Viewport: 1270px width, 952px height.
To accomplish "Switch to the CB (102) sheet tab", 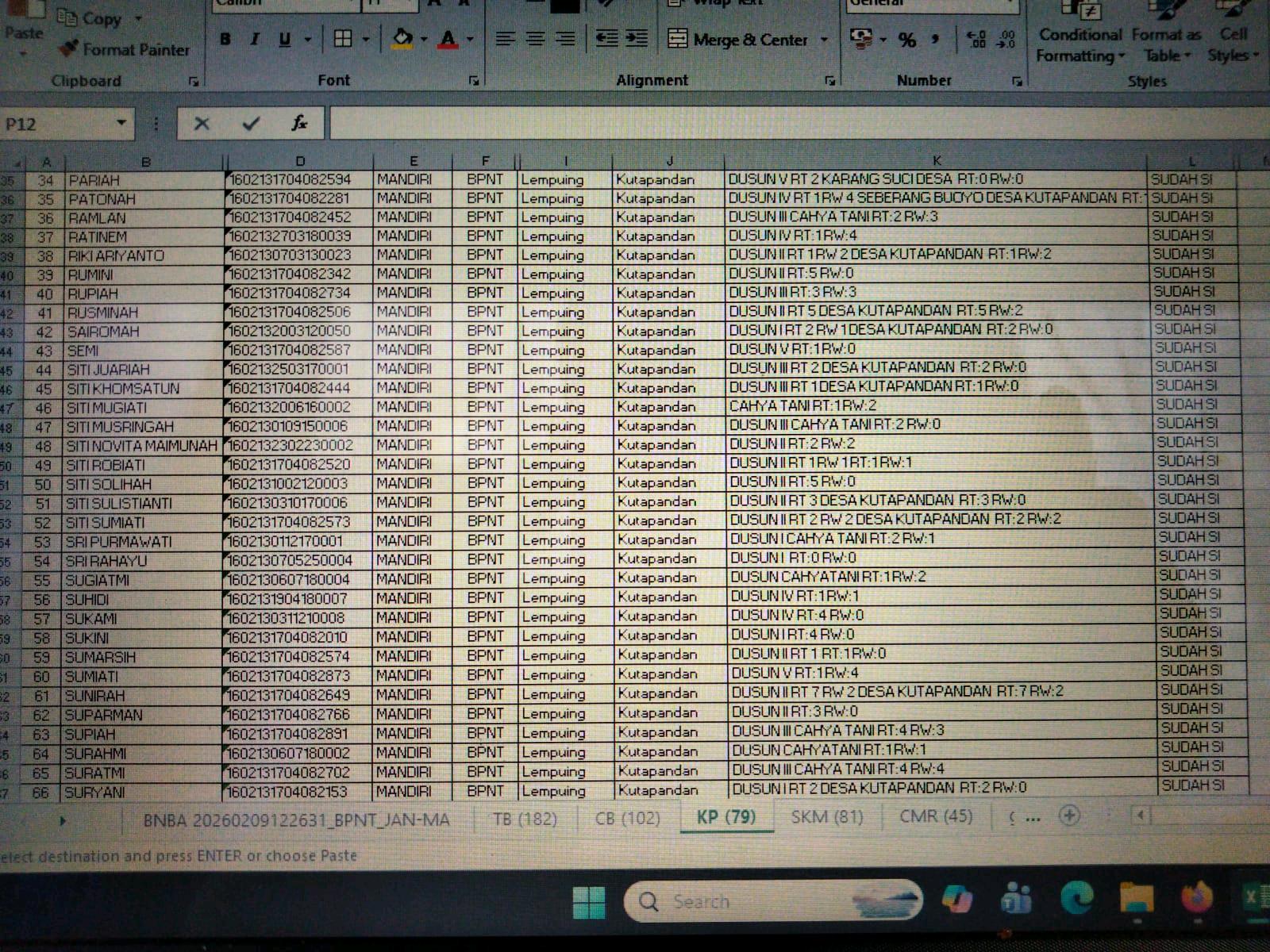I will point(627,817).
